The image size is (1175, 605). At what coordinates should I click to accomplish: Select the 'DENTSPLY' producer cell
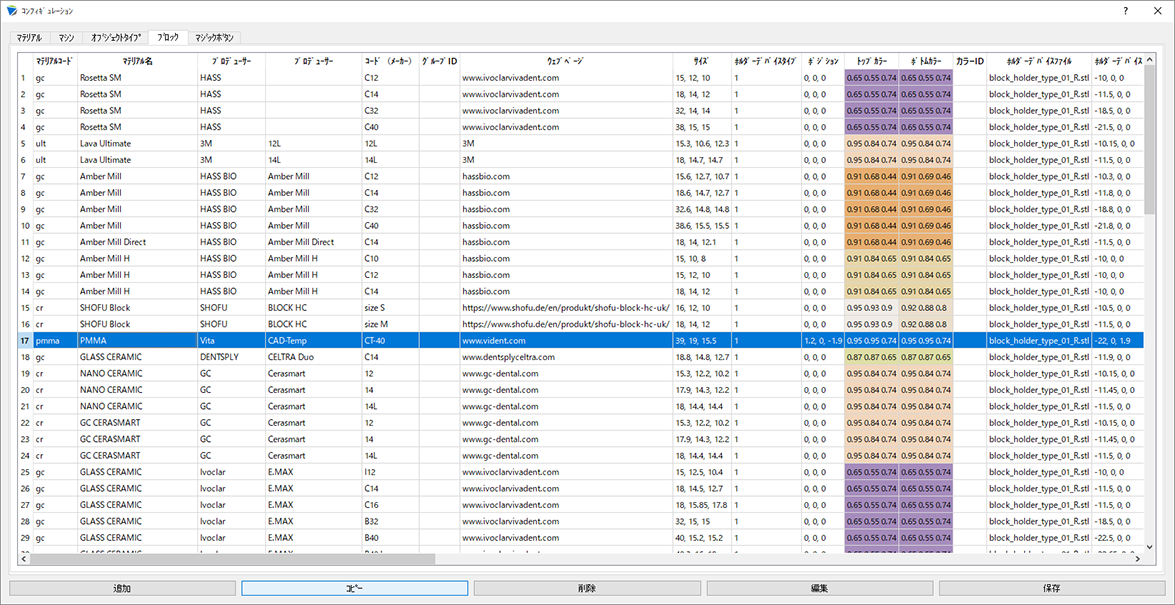232,358
